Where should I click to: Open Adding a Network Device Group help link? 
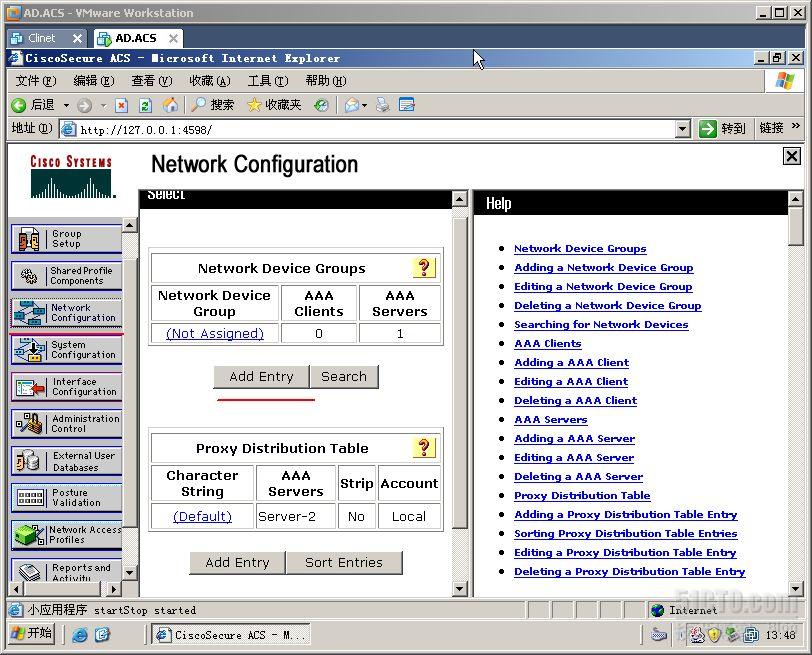(x=604, y=267)
